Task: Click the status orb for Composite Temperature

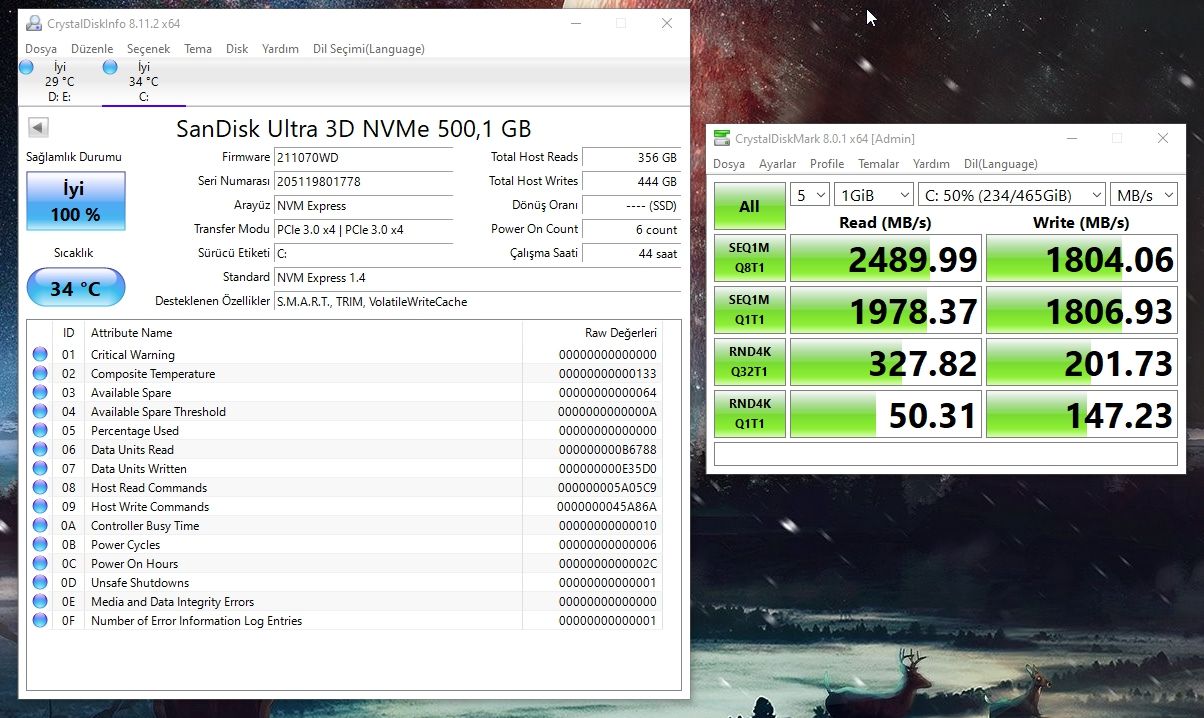Action: click(40, 373)
